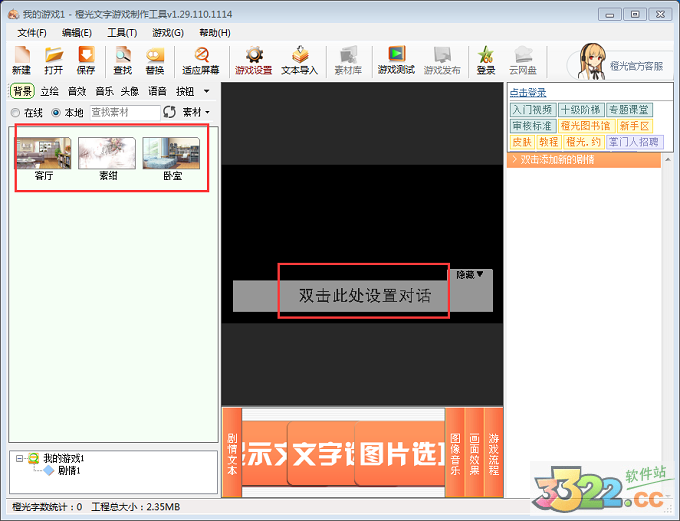Click the 查找素材 search field

(x=125, y=112)
